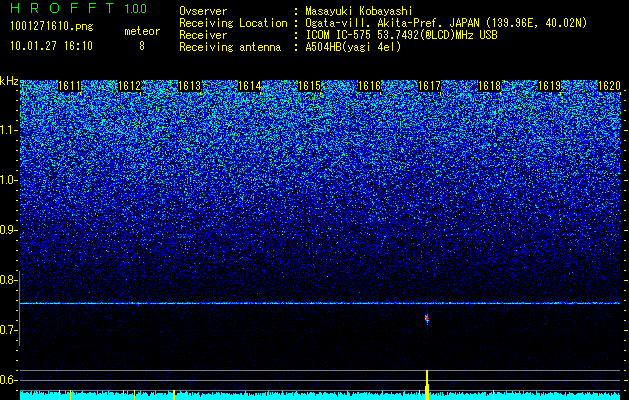629x400 pixels.
Task: Click the 1618 time marker
Action: click(x=489, y=86)
